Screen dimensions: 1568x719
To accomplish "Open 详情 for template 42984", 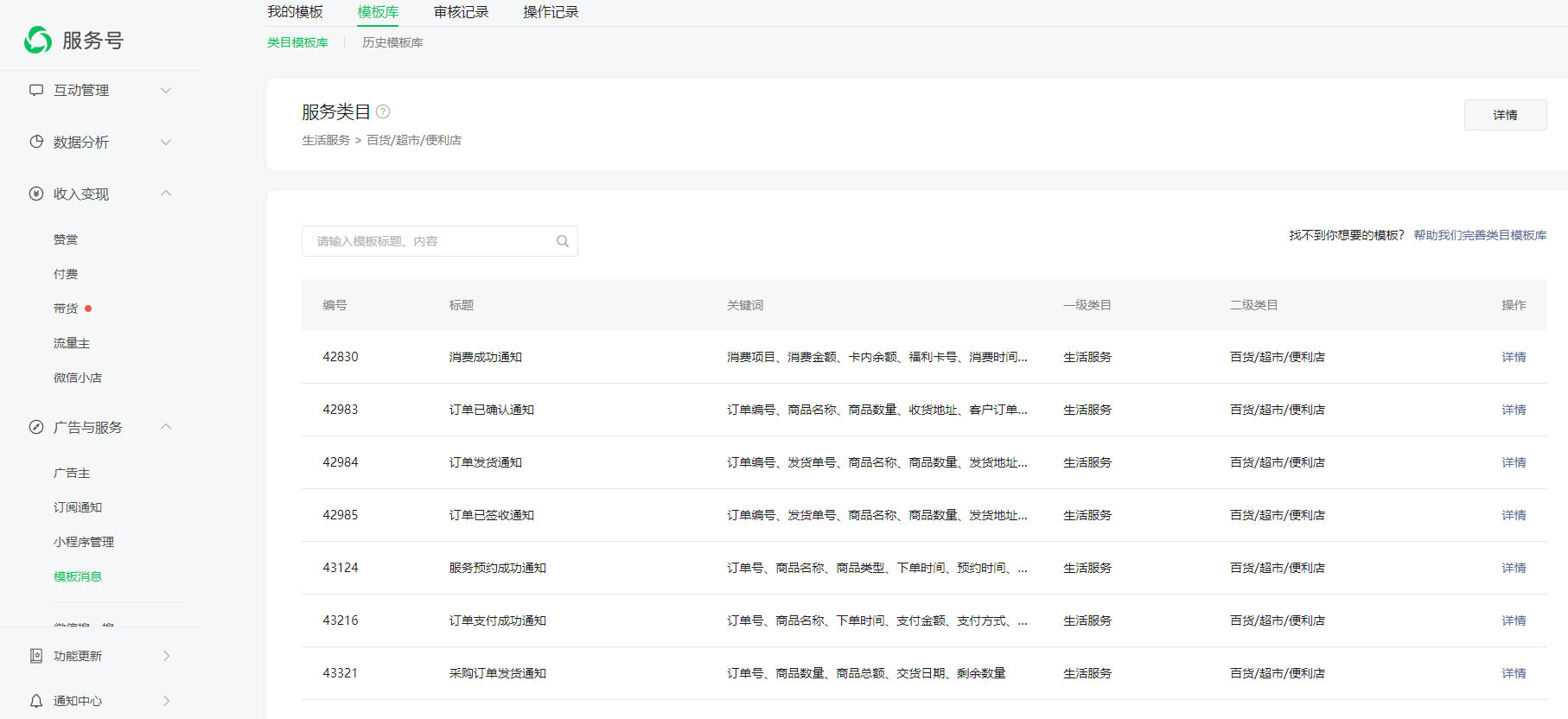I will 1514,462.
